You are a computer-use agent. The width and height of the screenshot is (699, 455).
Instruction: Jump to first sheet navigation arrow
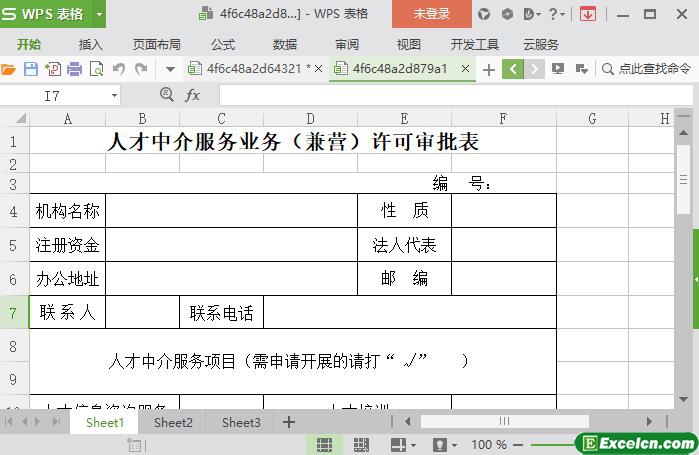click(x=8, y=422)
